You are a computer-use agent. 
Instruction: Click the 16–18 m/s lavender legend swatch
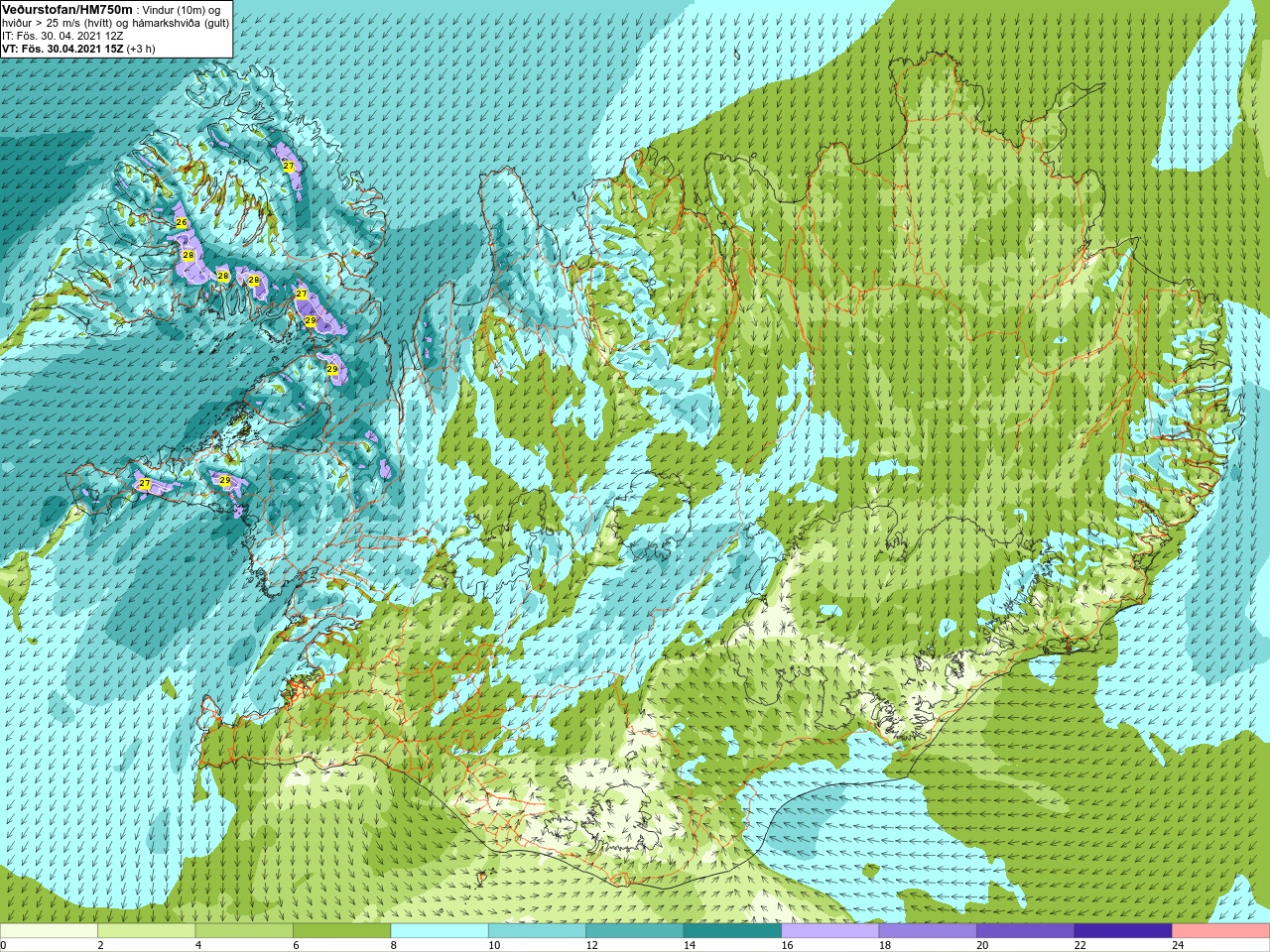tap(830, 931)
